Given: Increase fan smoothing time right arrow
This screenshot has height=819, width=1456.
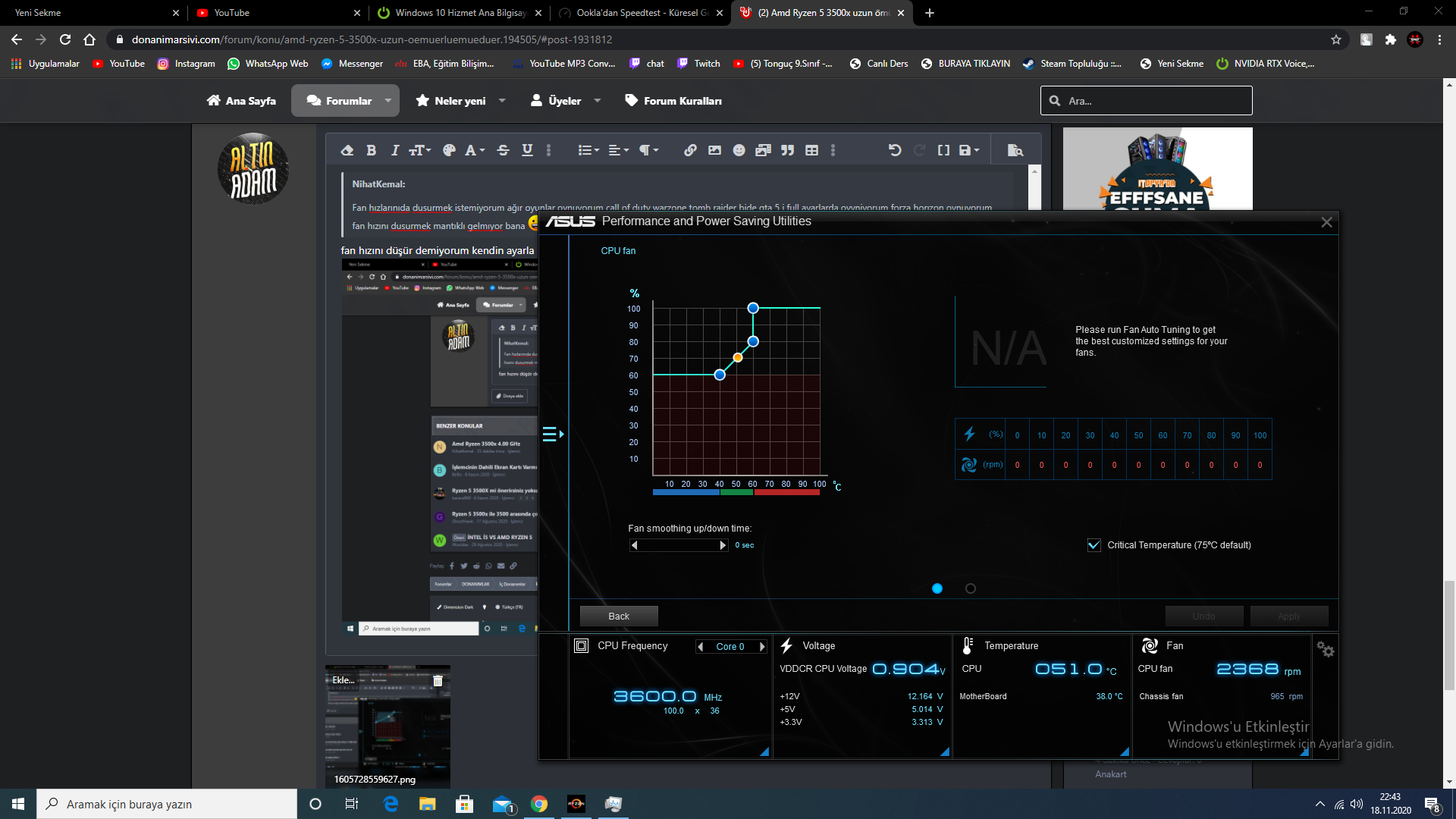Looking at the screenshot, I should point(723,544).
